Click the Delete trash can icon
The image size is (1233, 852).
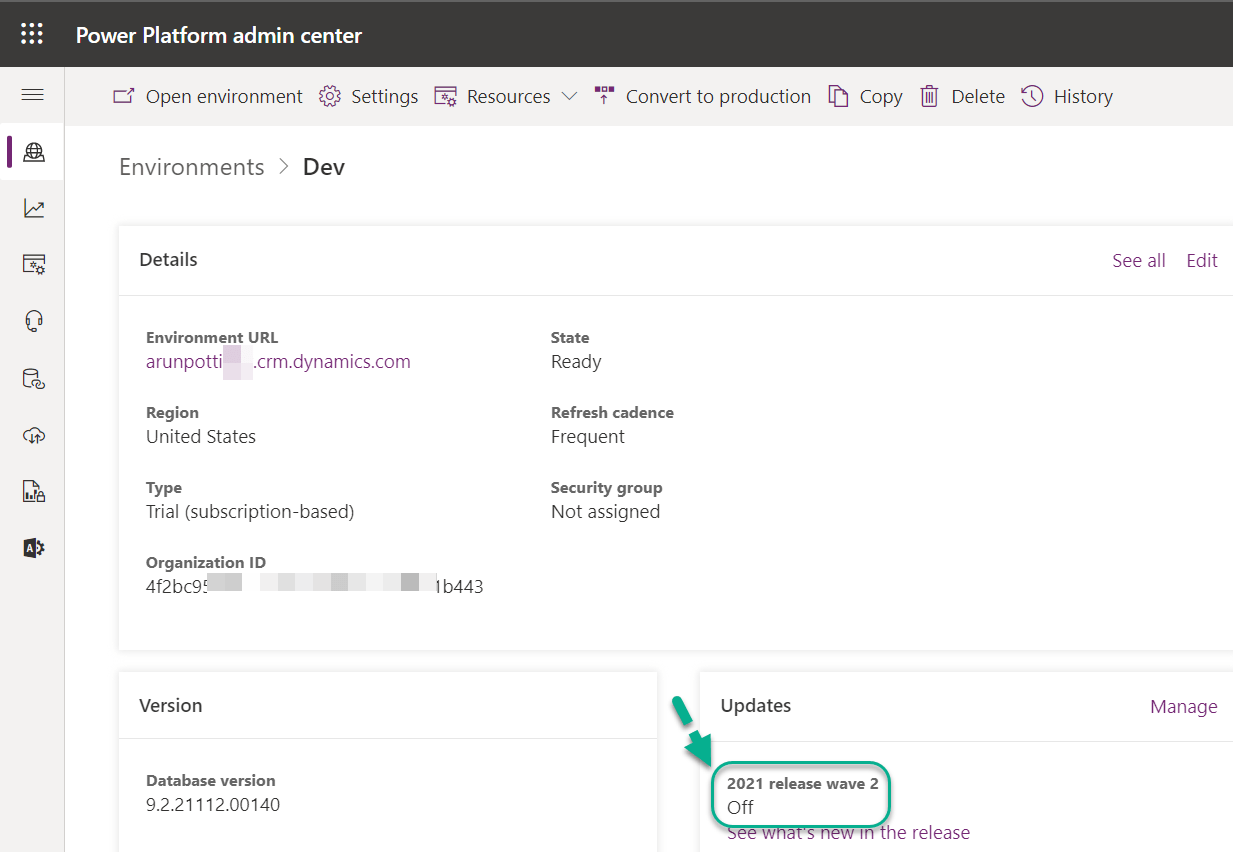pos(930,96)
